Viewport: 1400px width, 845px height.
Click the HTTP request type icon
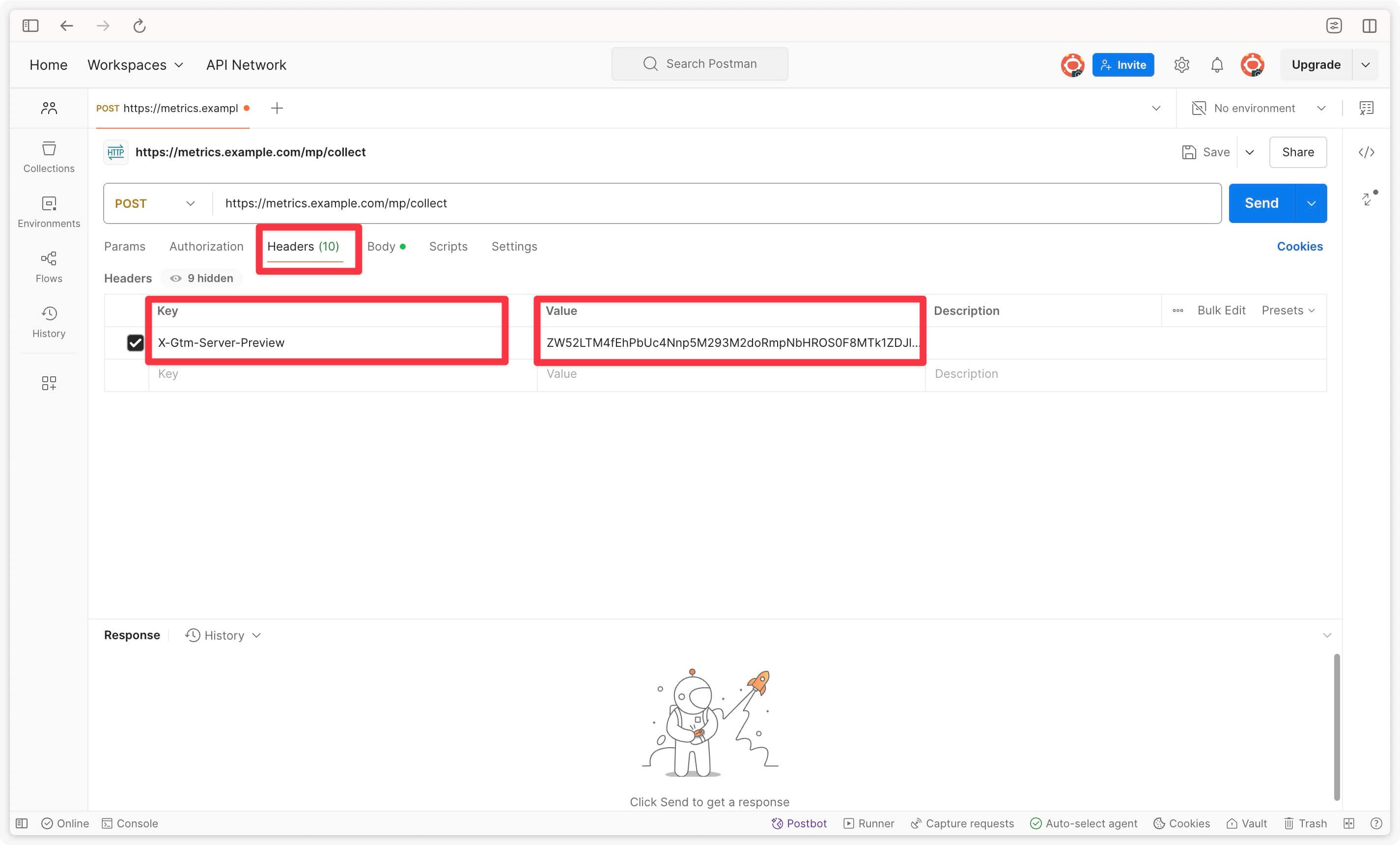pyautogui.click(x=116, y=152)
